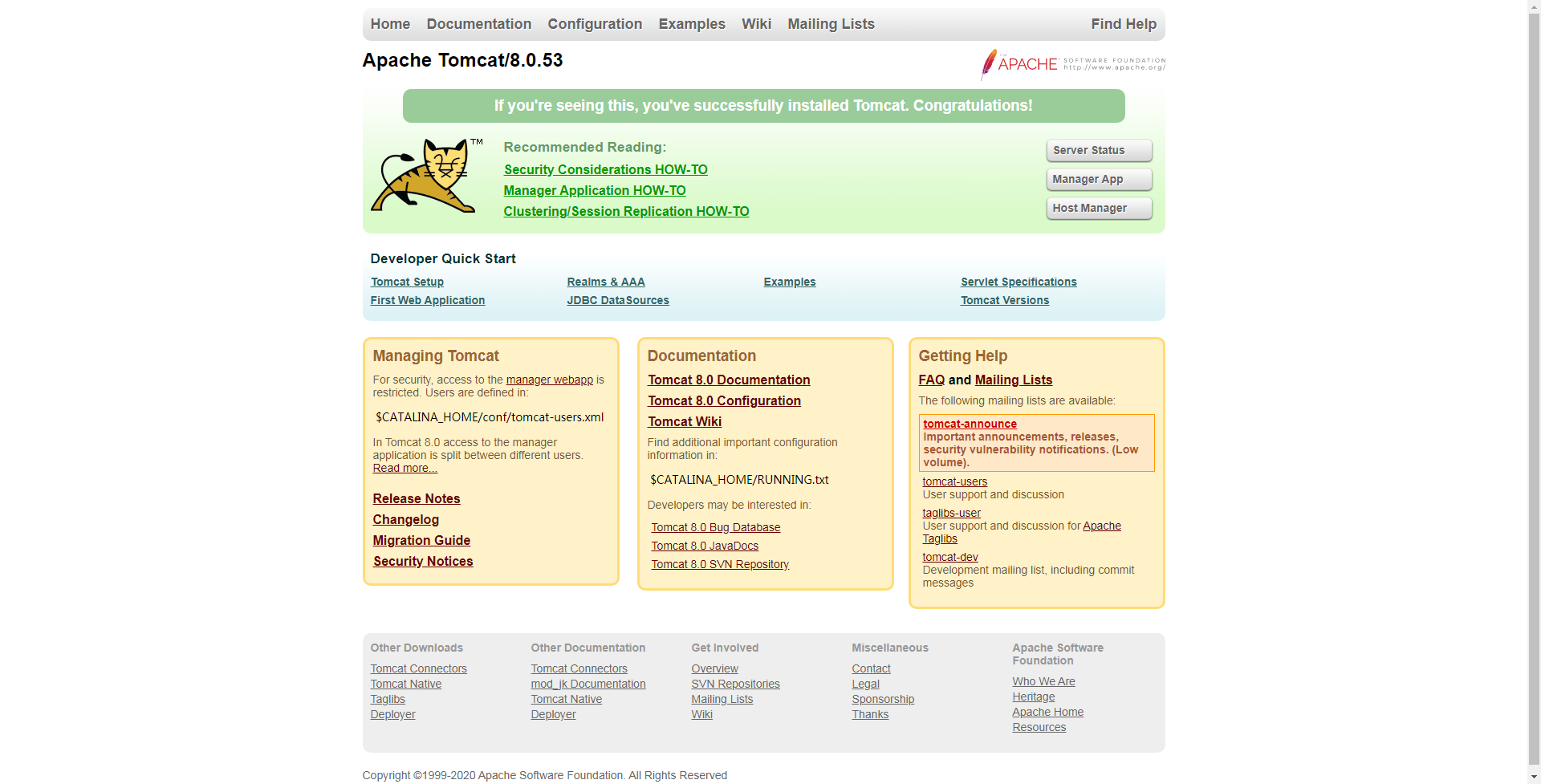
Task: Open tomcat-users mailing list link
Action: coord(955,481)
